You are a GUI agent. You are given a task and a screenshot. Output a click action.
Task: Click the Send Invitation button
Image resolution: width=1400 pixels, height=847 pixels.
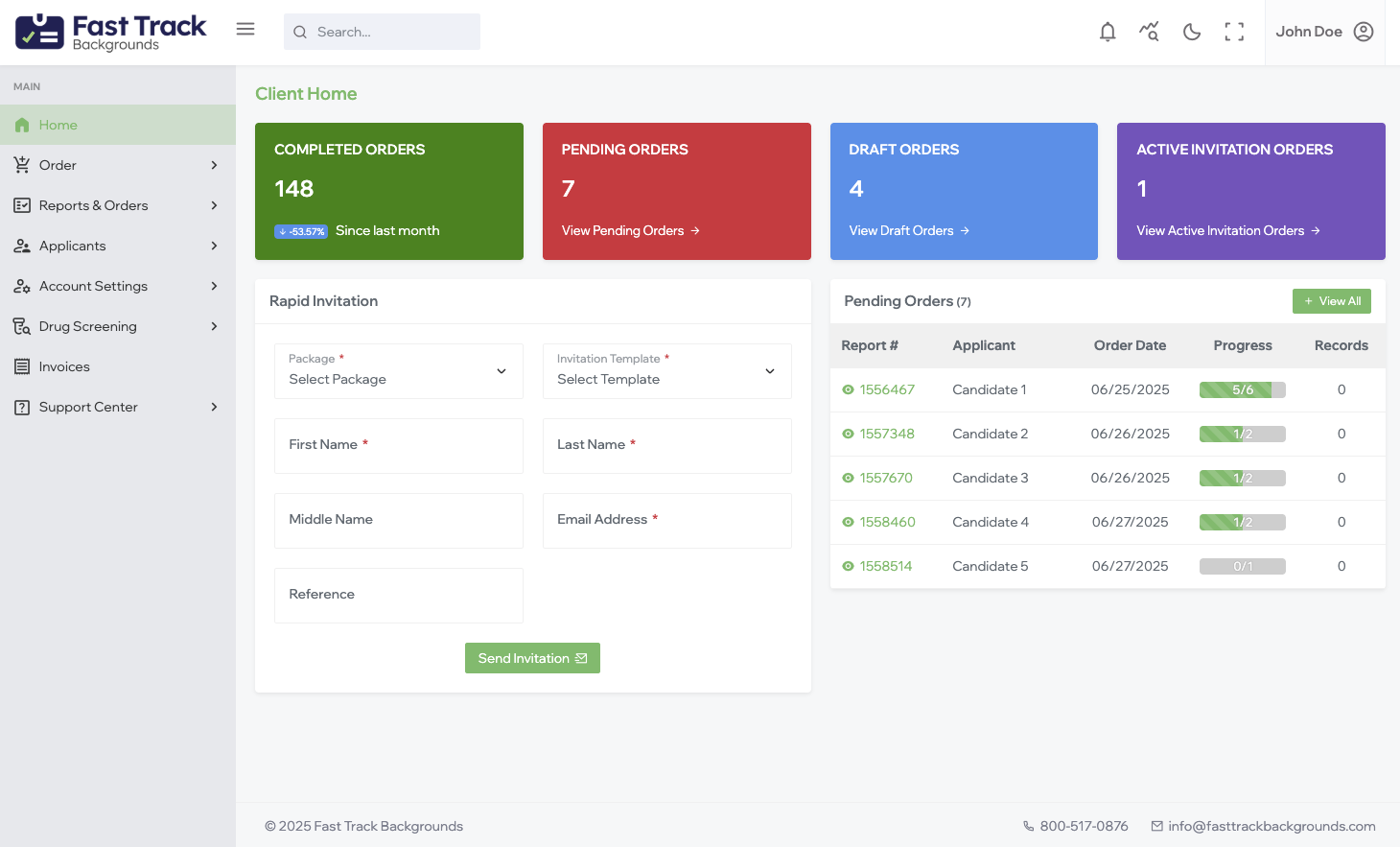[x=532, y=658]
